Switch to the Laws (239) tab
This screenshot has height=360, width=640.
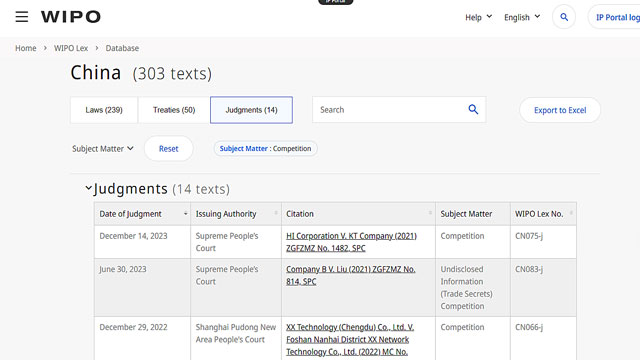click(x=104, y=110)
